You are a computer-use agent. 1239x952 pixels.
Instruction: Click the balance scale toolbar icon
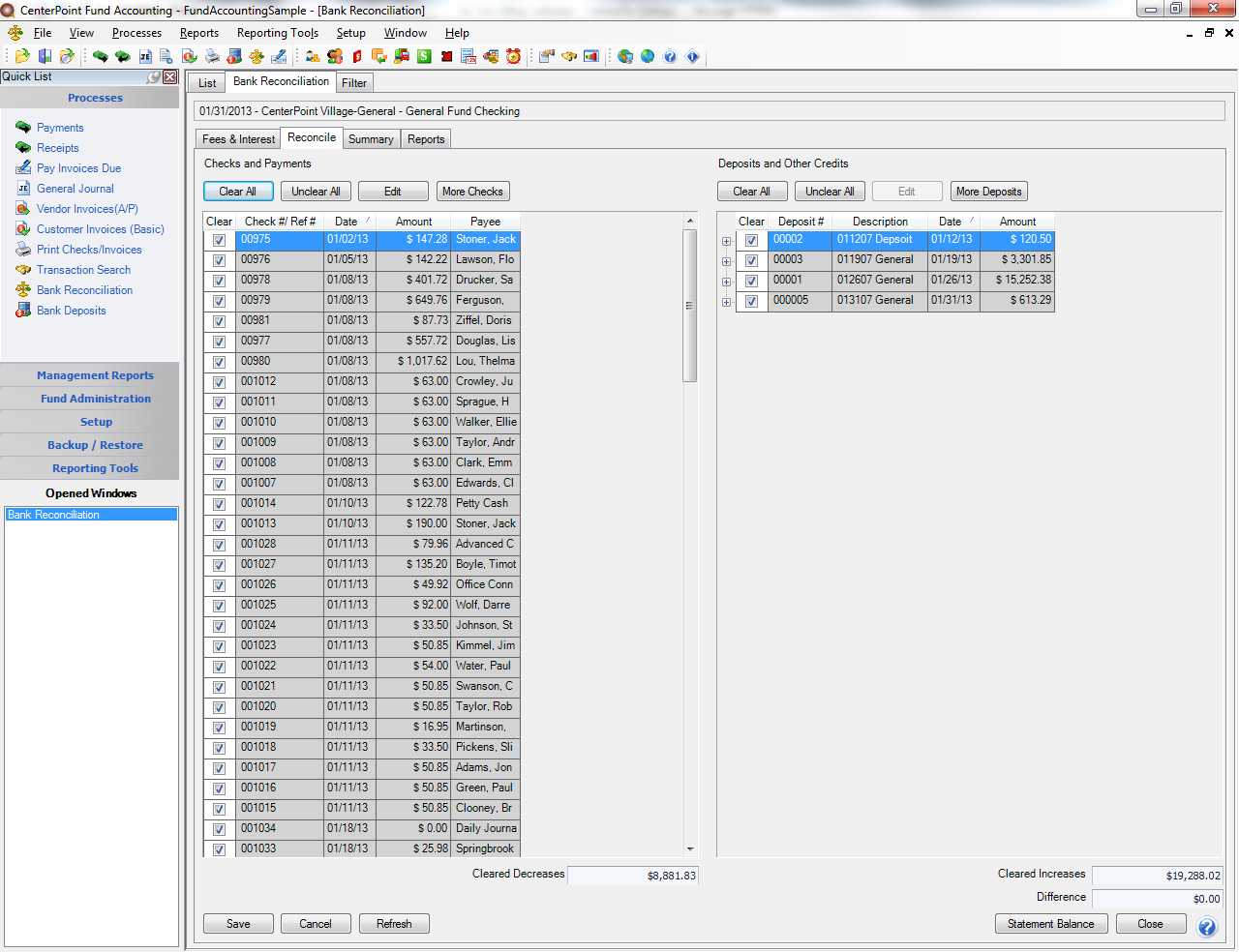click(257, 57)
